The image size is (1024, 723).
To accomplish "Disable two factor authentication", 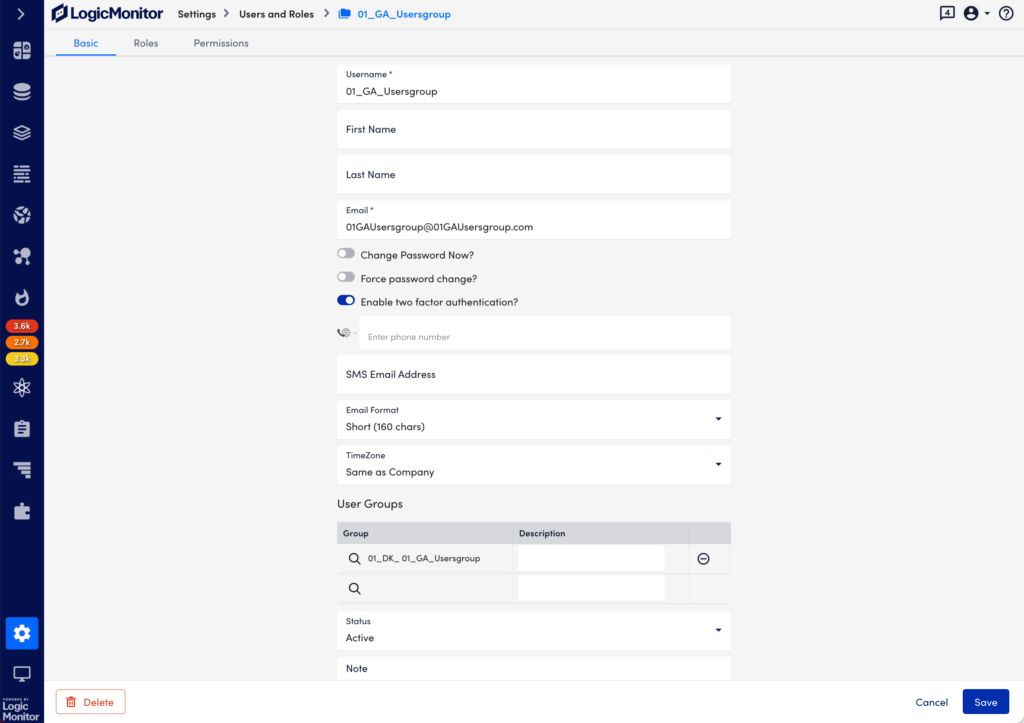I will pos(345,301).
